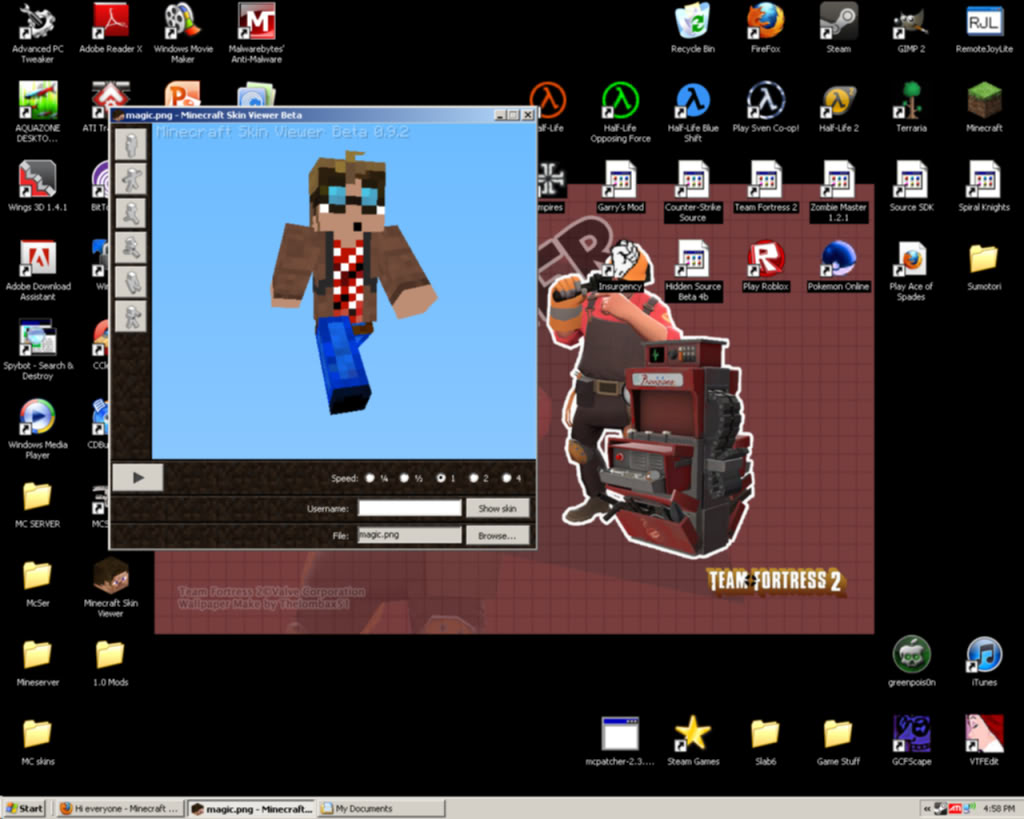Launch Terraria from the desktop

911,107
